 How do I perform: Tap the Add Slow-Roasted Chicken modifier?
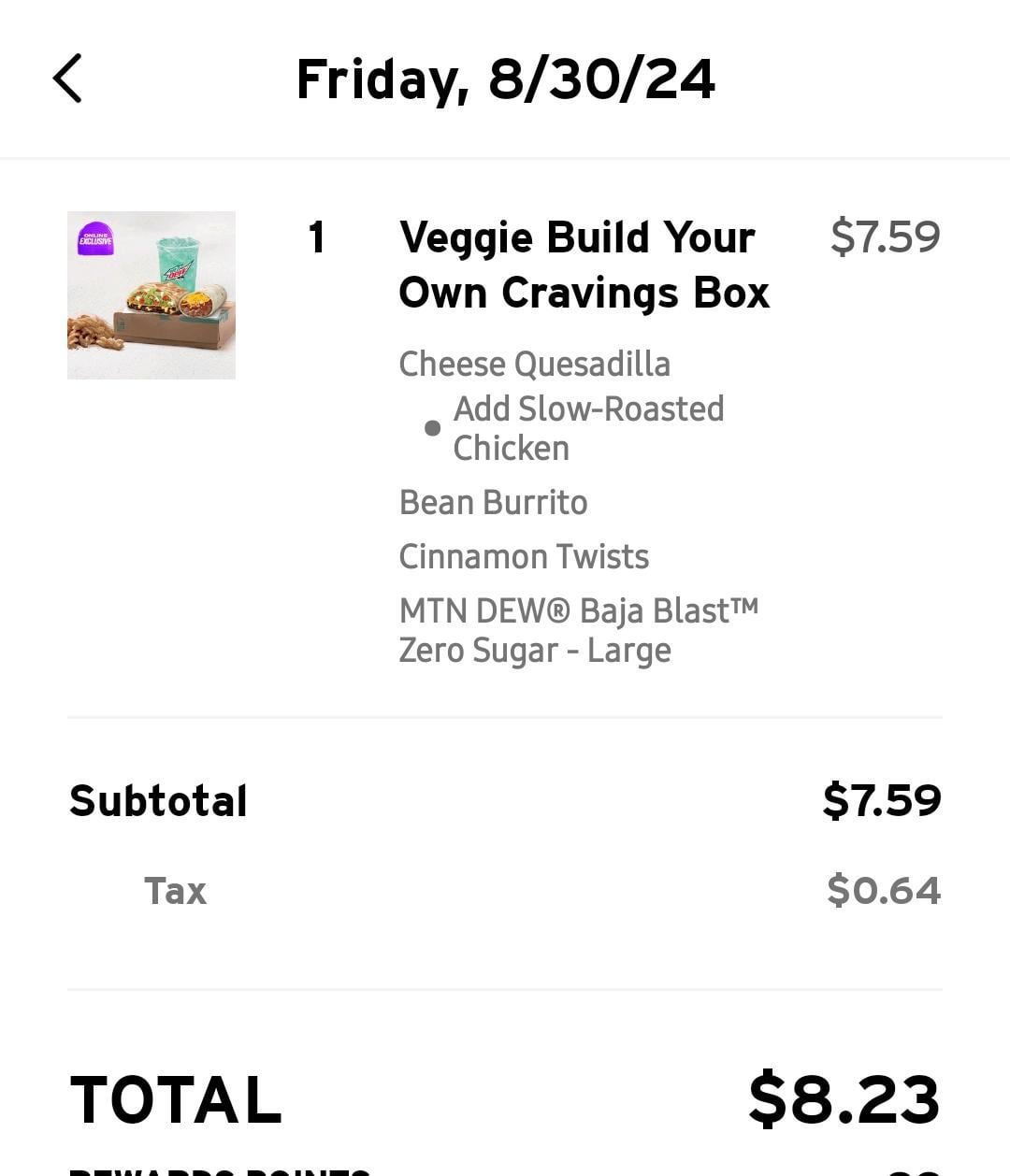[588, 428]
